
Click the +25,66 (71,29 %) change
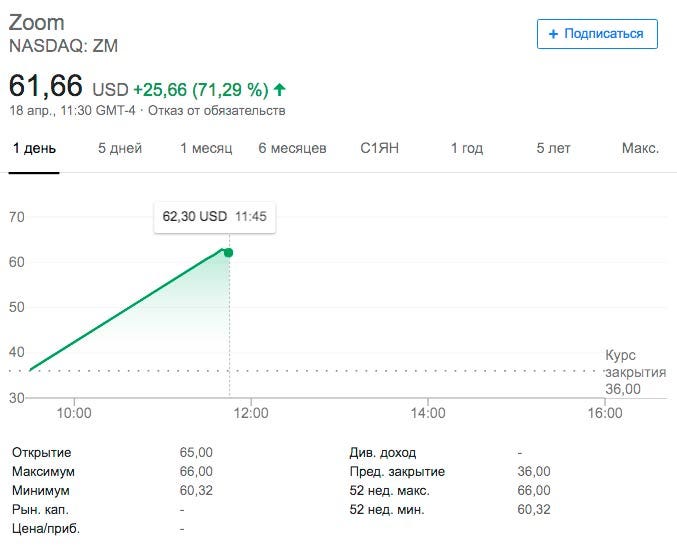pos(201,90)
